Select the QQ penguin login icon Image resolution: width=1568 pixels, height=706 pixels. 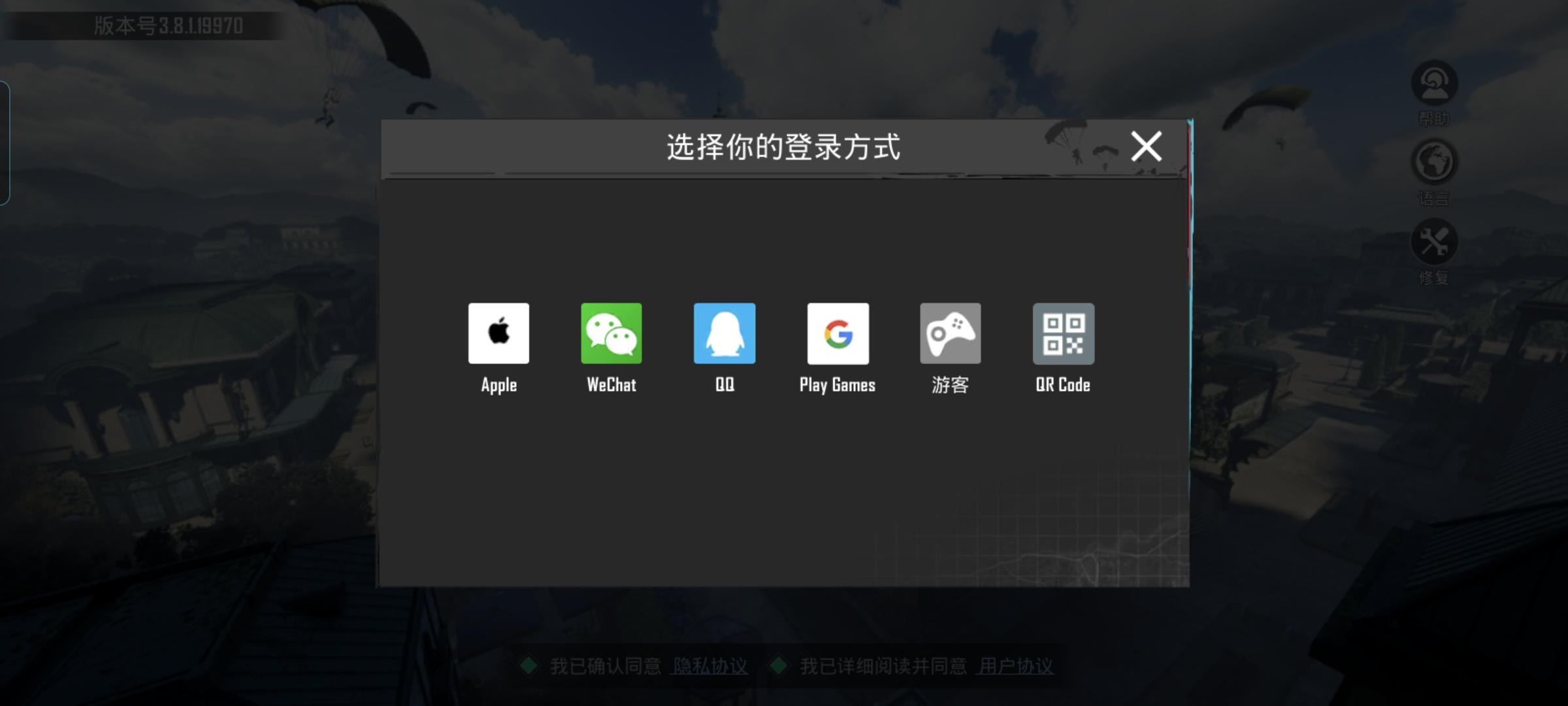click(x=725, y=333)
